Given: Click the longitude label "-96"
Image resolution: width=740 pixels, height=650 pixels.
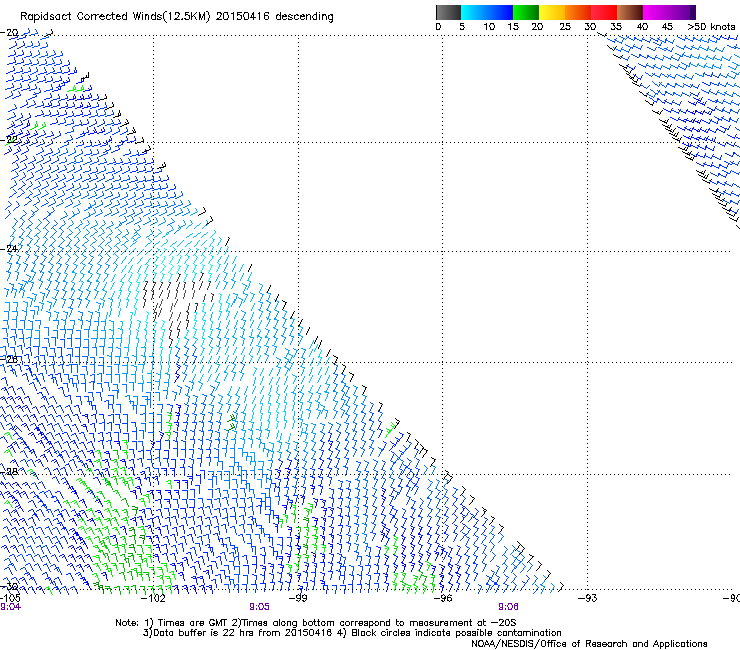Looking at the screenshot, I should 443,598.
